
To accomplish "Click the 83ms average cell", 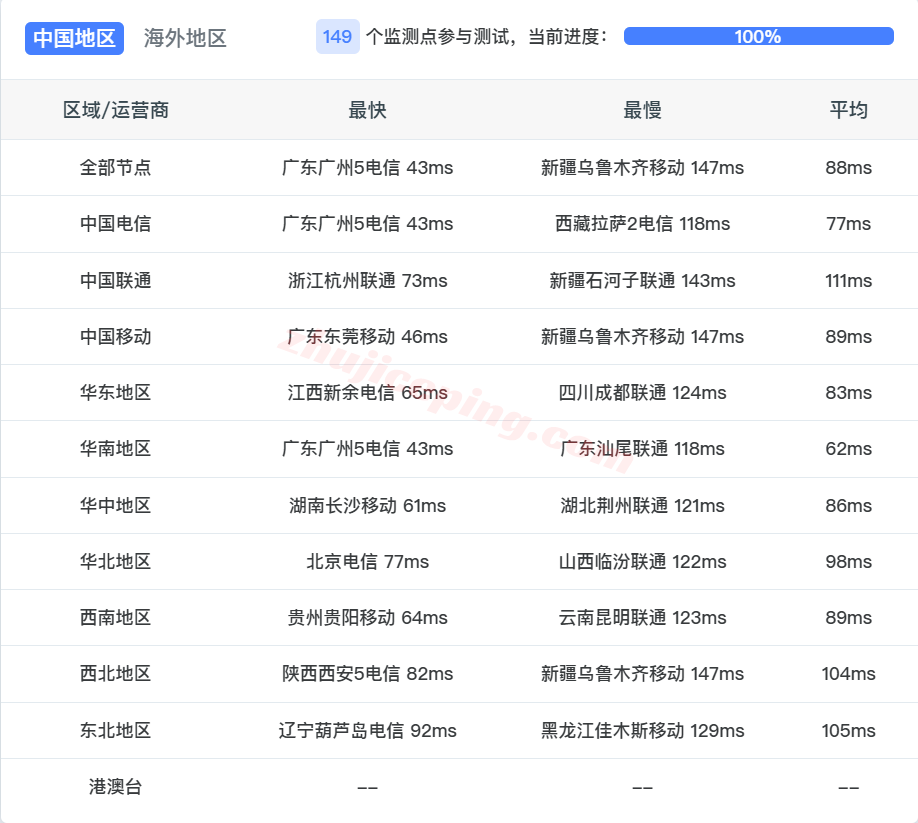I will coord(848,392).
